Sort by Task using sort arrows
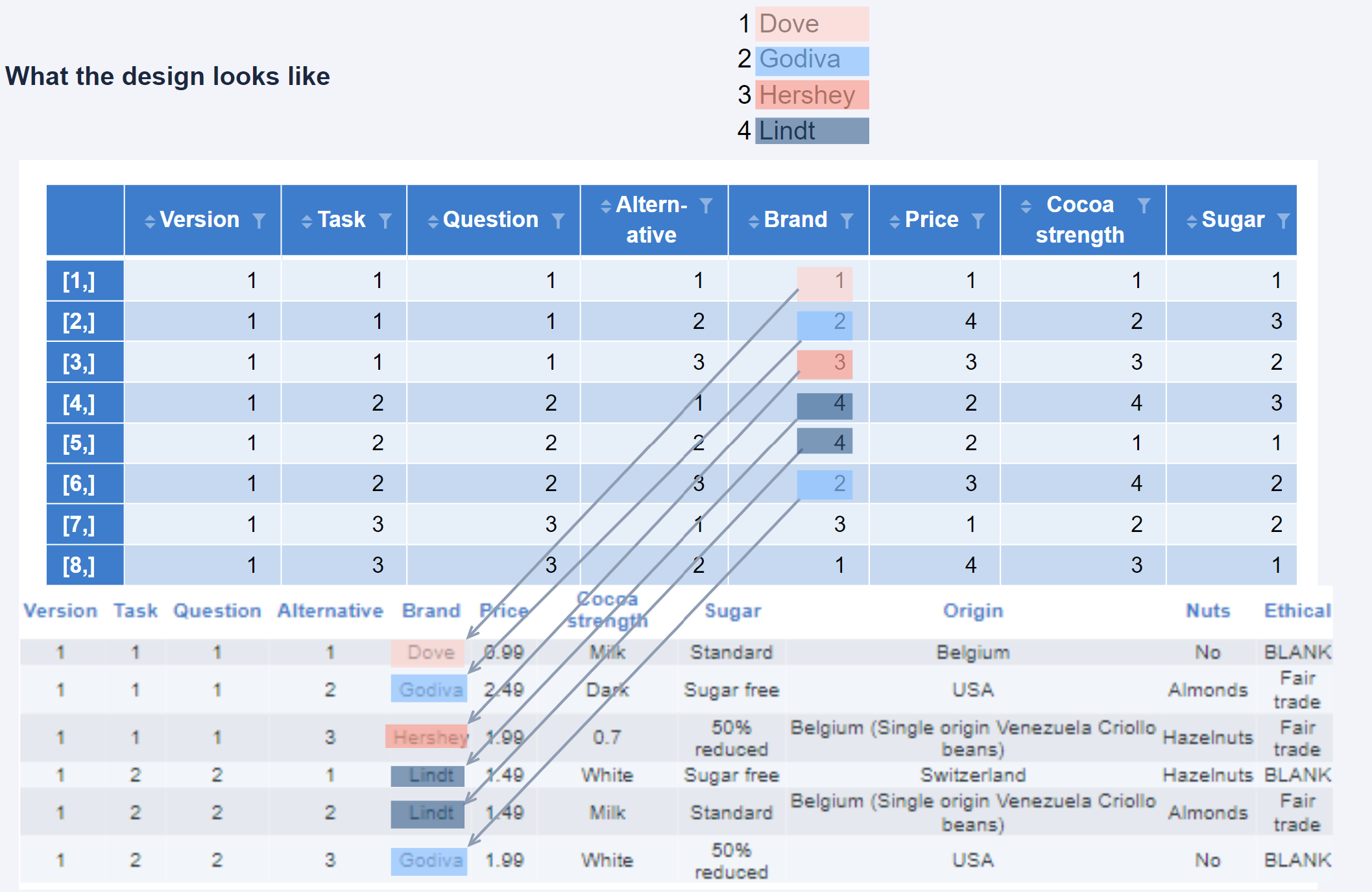This screenshot has width=1372, height=892. click(x=307, y=221)
